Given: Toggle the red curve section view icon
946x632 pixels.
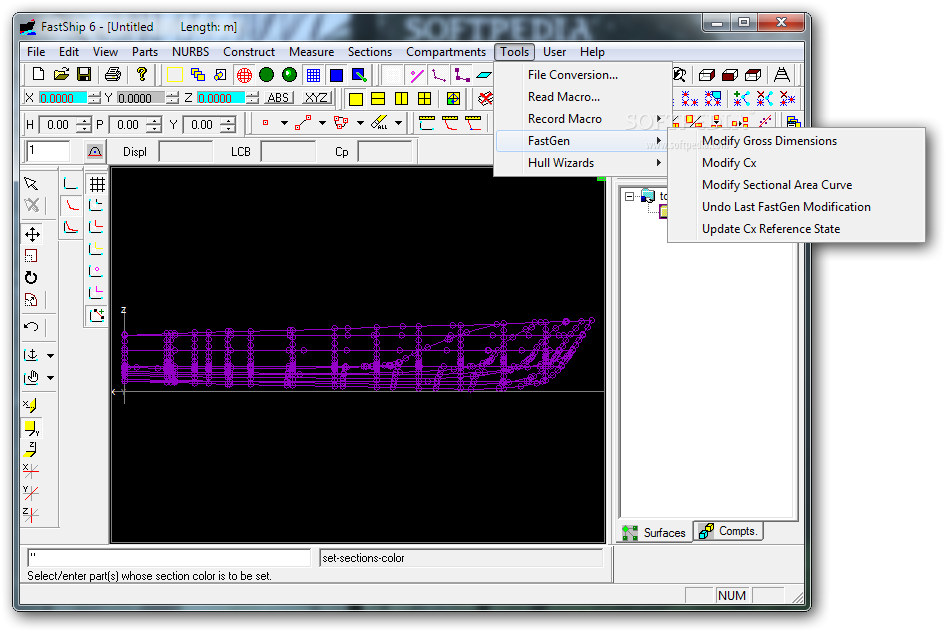Looking at the screenshot, I should click(71, 206).
